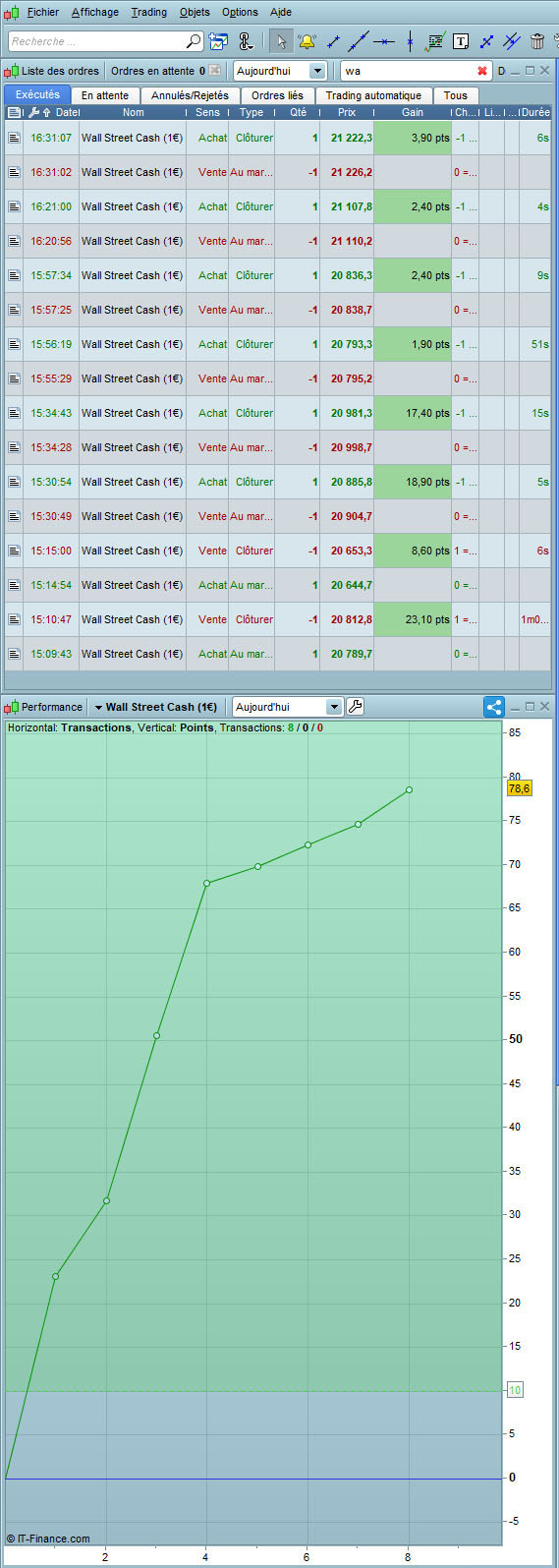Switch to the Annulés/Rejetés tab
Image resolution: width=559 pixels, height=1568 pixels.
[x=190, y=95]
